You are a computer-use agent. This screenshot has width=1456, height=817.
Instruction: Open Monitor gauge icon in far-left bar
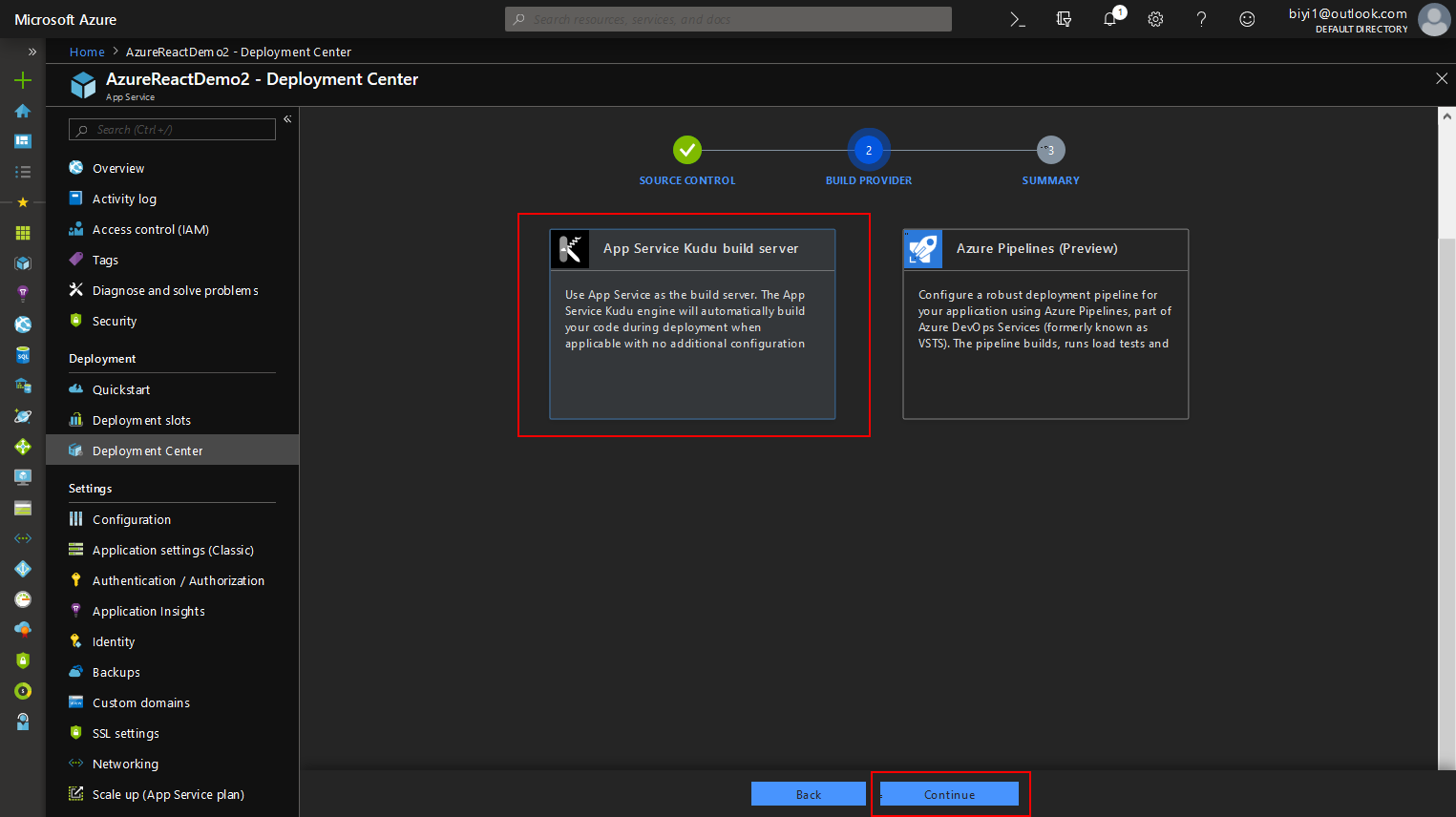click(23, 599)
